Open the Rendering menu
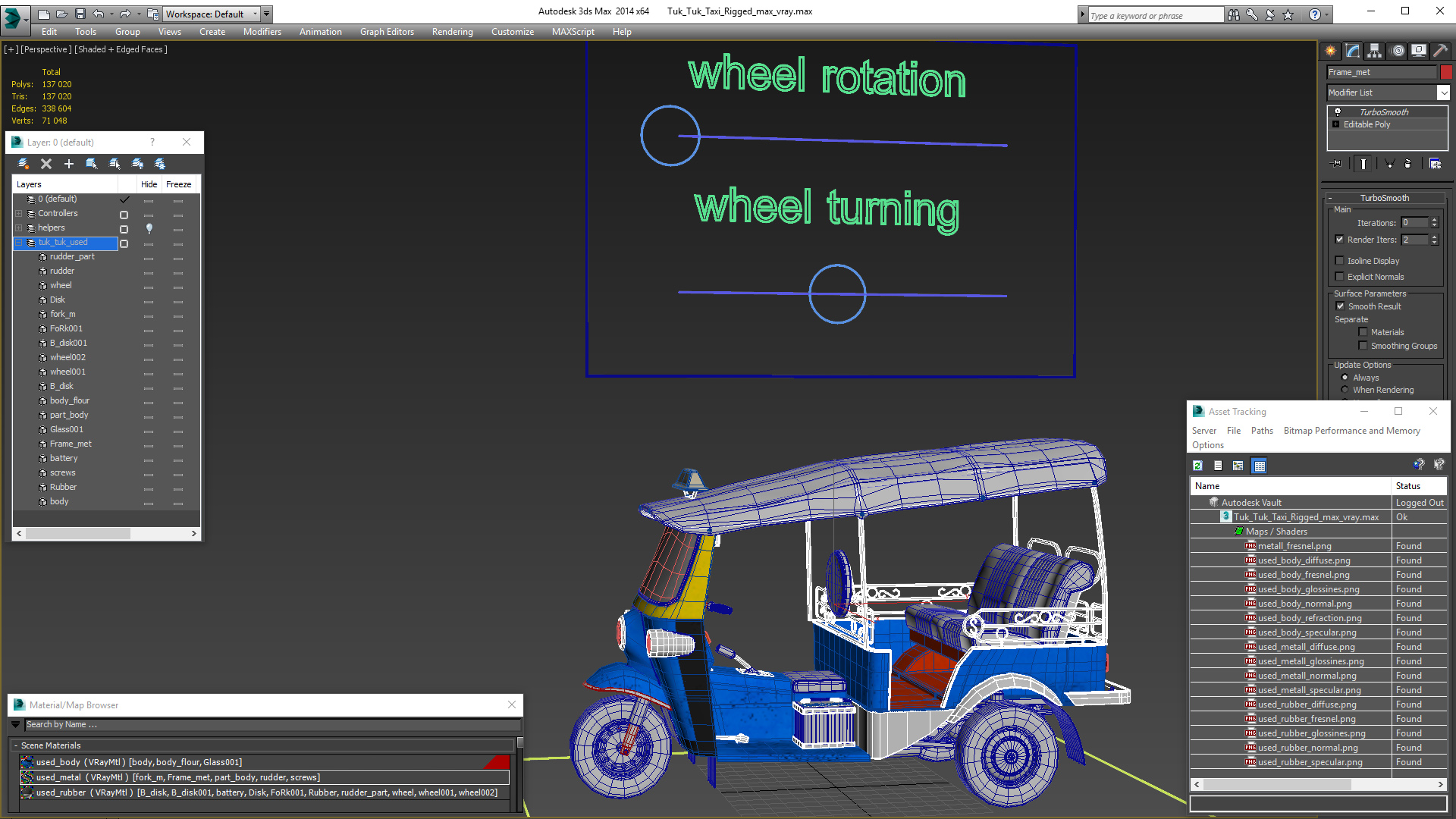Image resolution: width=1456 pixels, height=819 pixels. coord(452,32)
